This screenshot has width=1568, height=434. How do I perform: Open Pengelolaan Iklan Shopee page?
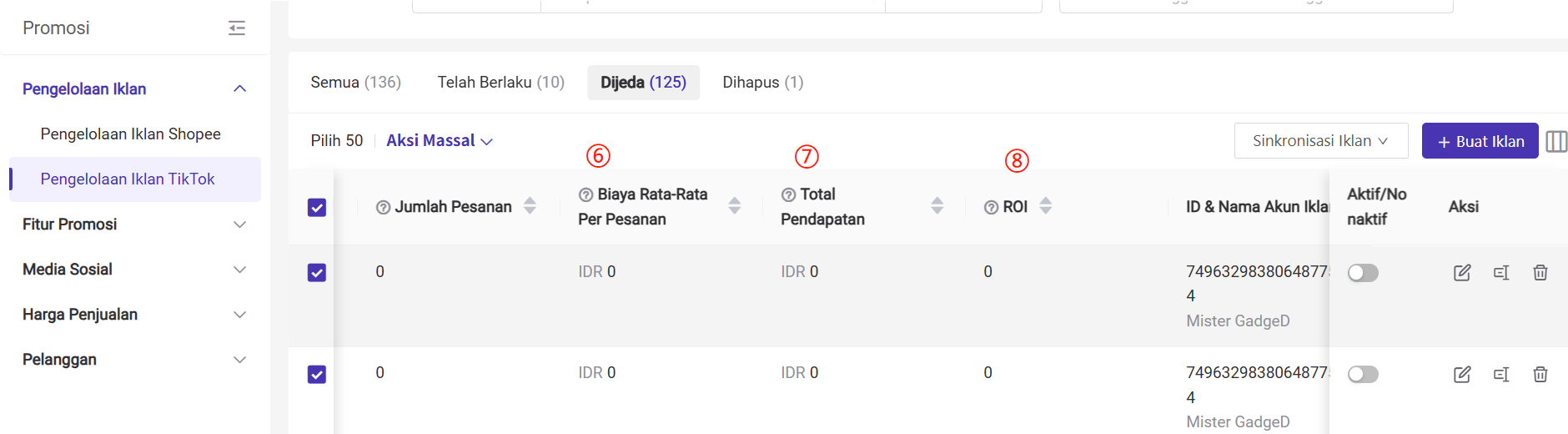point(131,134)
